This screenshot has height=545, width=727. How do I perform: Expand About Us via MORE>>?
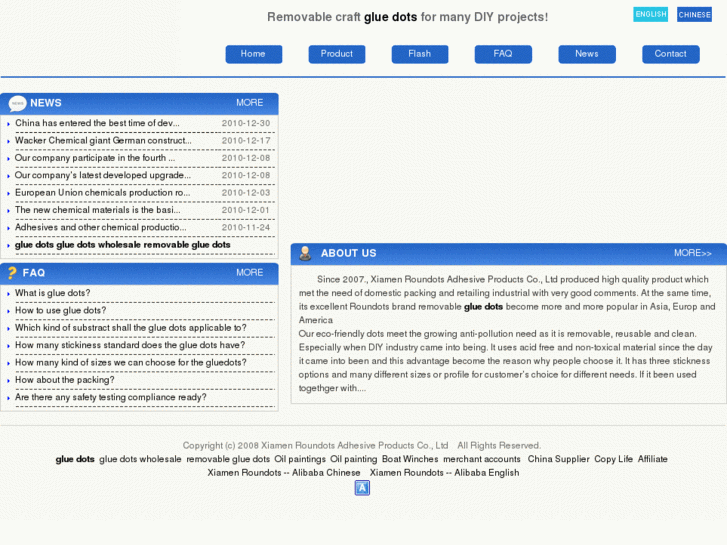coord(693,253)
